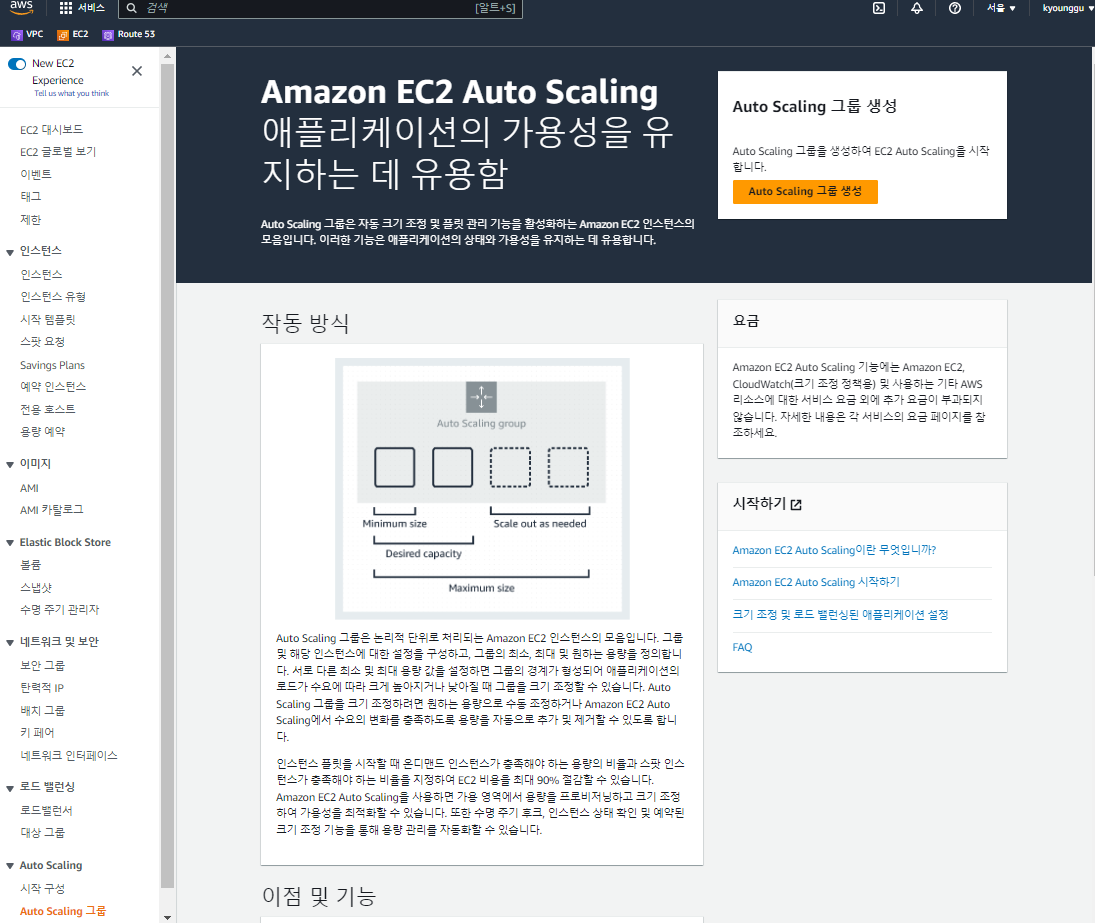Open 키 페어 in sidebar

(37, 733)
